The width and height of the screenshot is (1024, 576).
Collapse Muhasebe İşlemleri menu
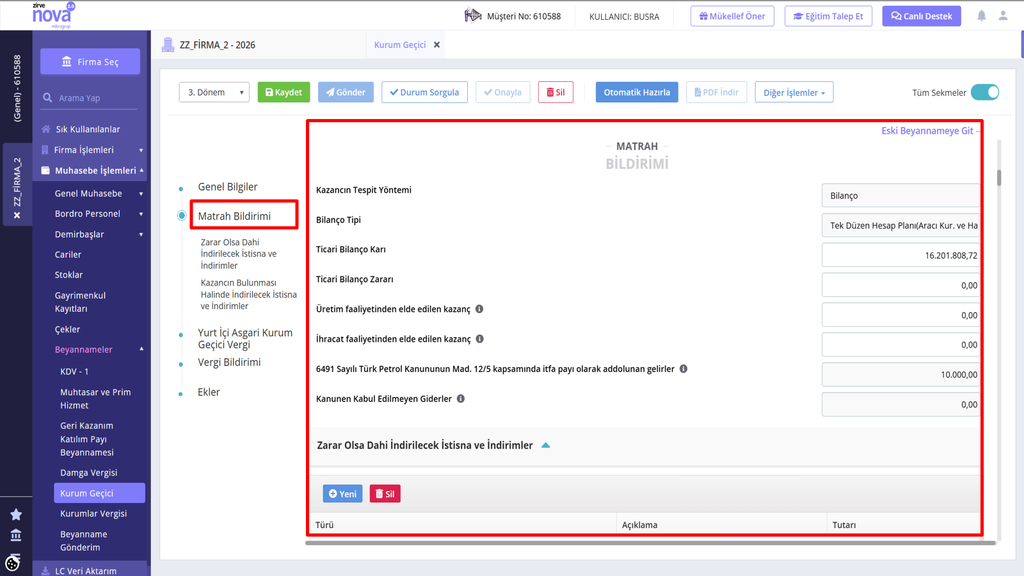141,170
